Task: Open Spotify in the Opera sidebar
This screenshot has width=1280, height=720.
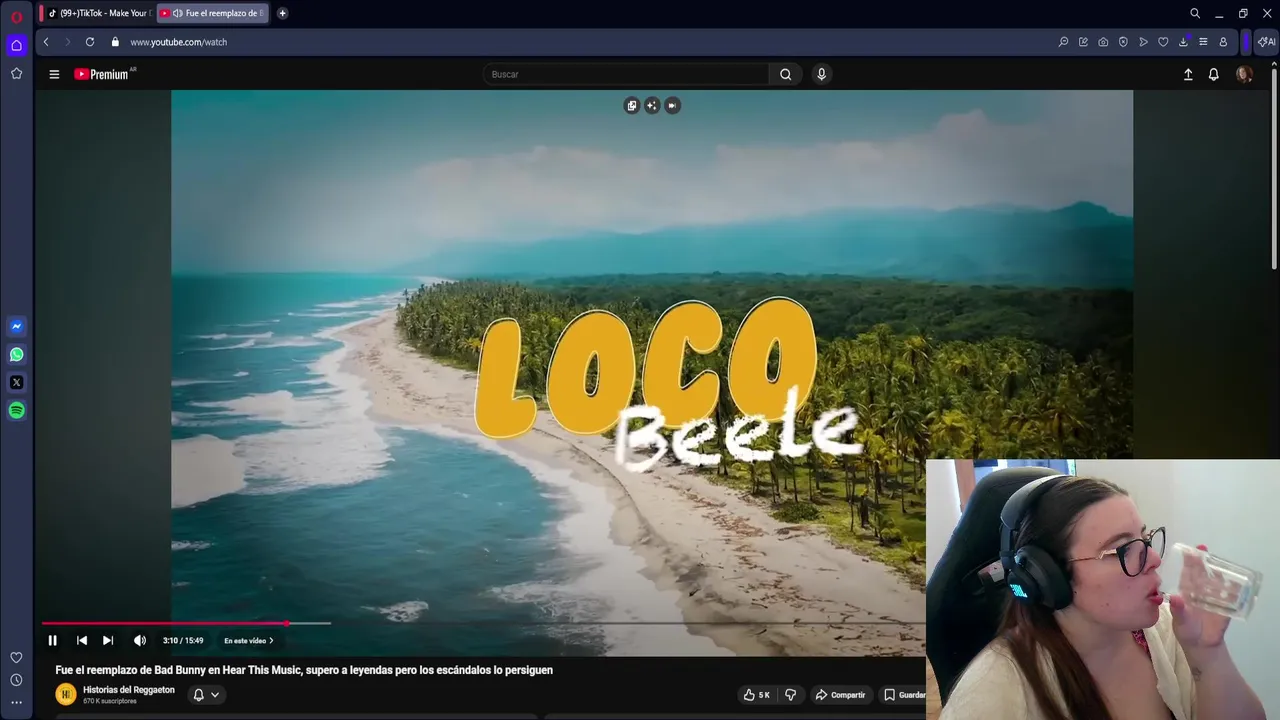Action: click(16, 410)
